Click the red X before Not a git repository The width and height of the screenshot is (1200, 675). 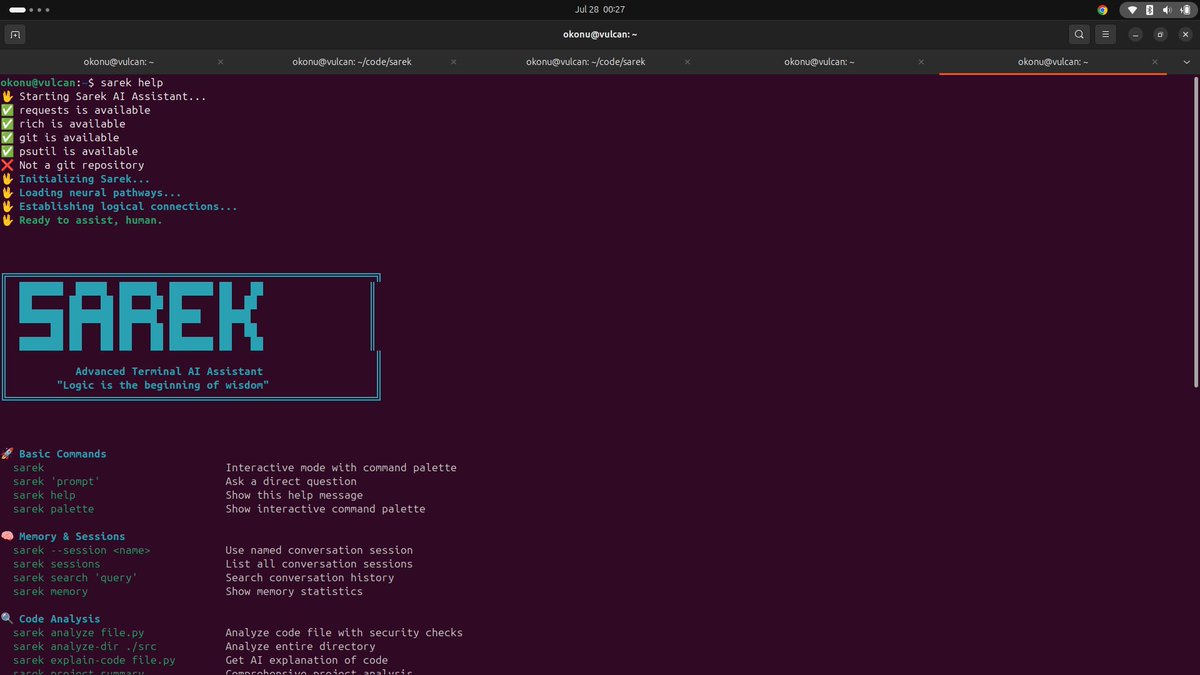7,166
